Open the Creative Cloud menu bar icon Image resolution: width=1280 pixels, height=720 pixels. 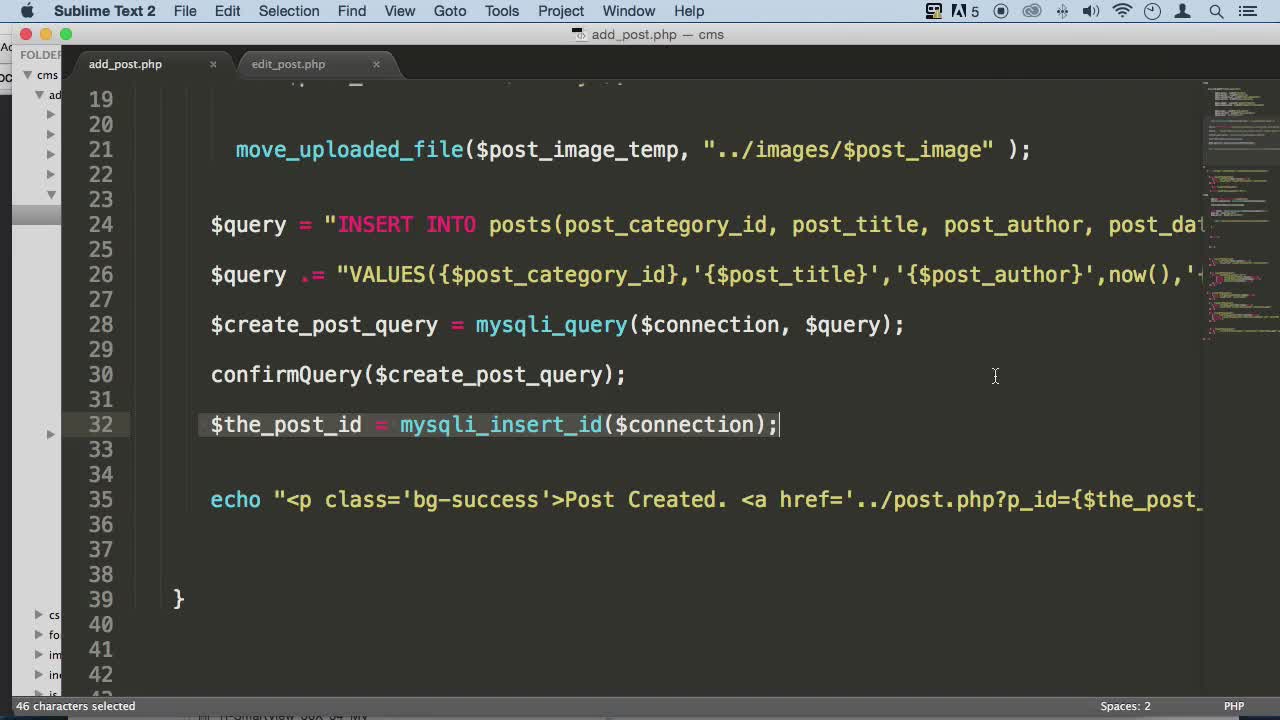[1032, 11]
